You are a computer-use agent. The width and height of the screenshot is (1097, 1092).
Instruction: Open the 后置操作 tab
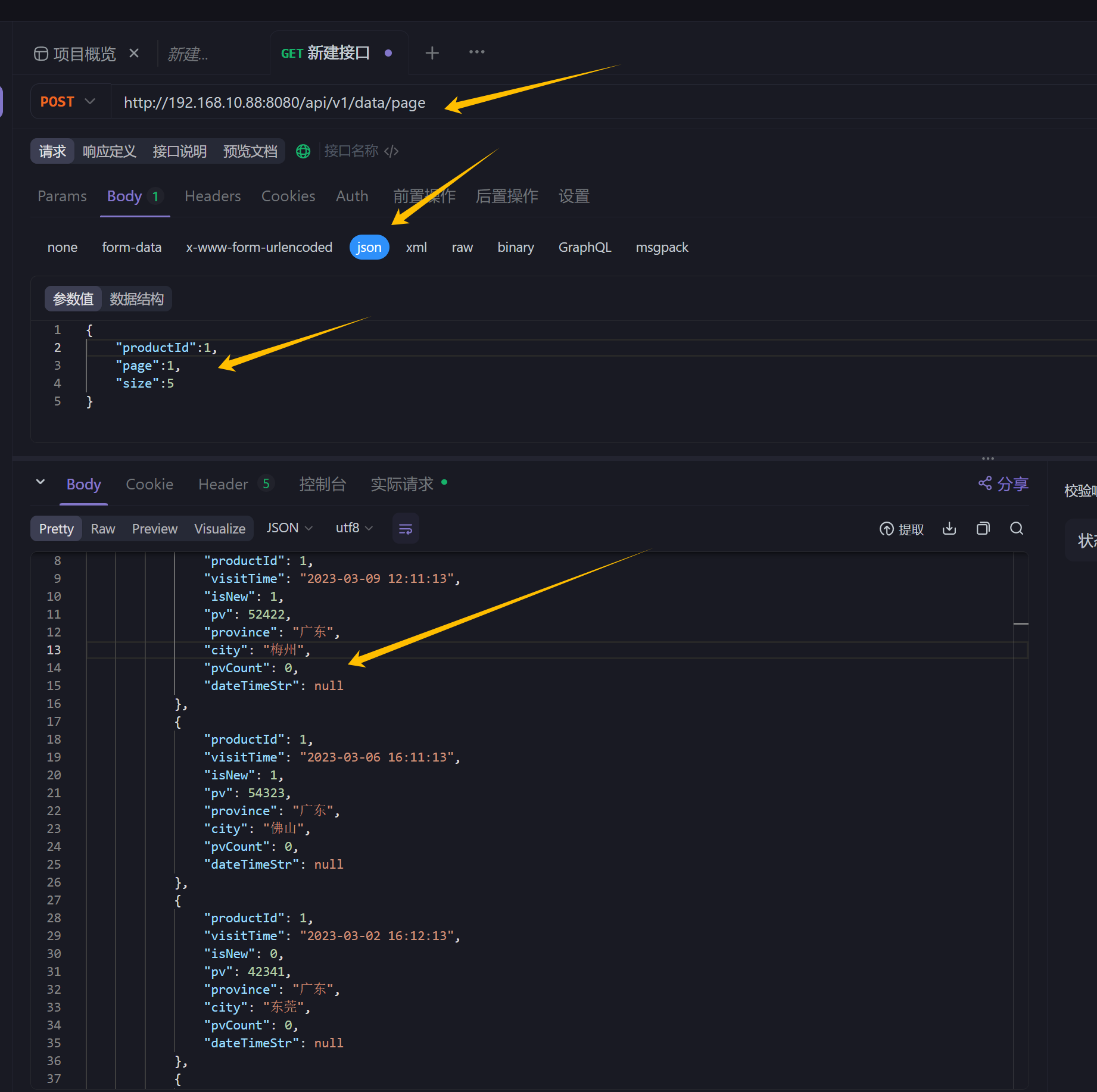(507, 196)
